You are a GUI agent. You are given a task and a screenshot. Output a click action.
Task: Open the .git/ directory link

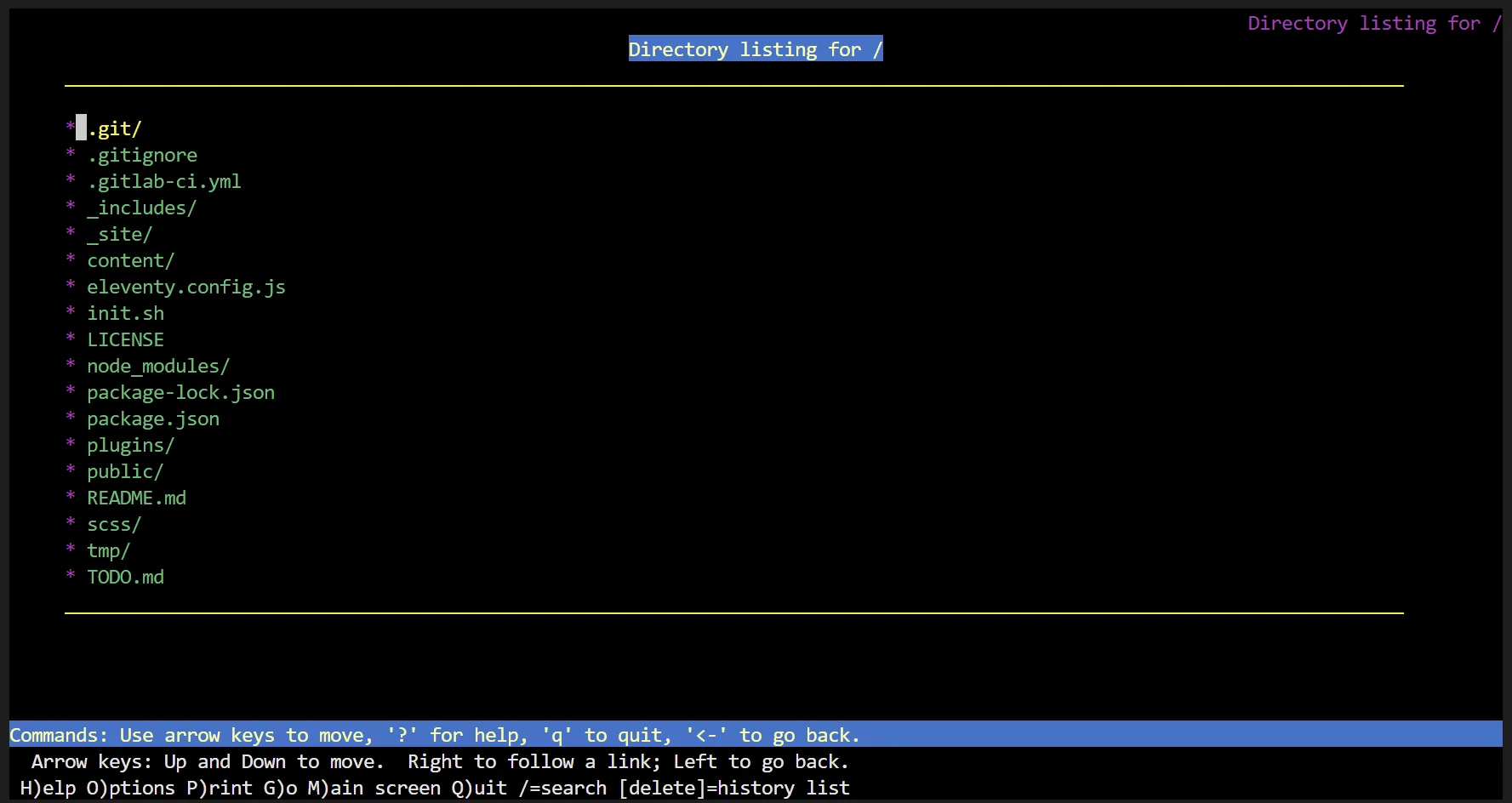pyautogui.click(x=114, y=128)
